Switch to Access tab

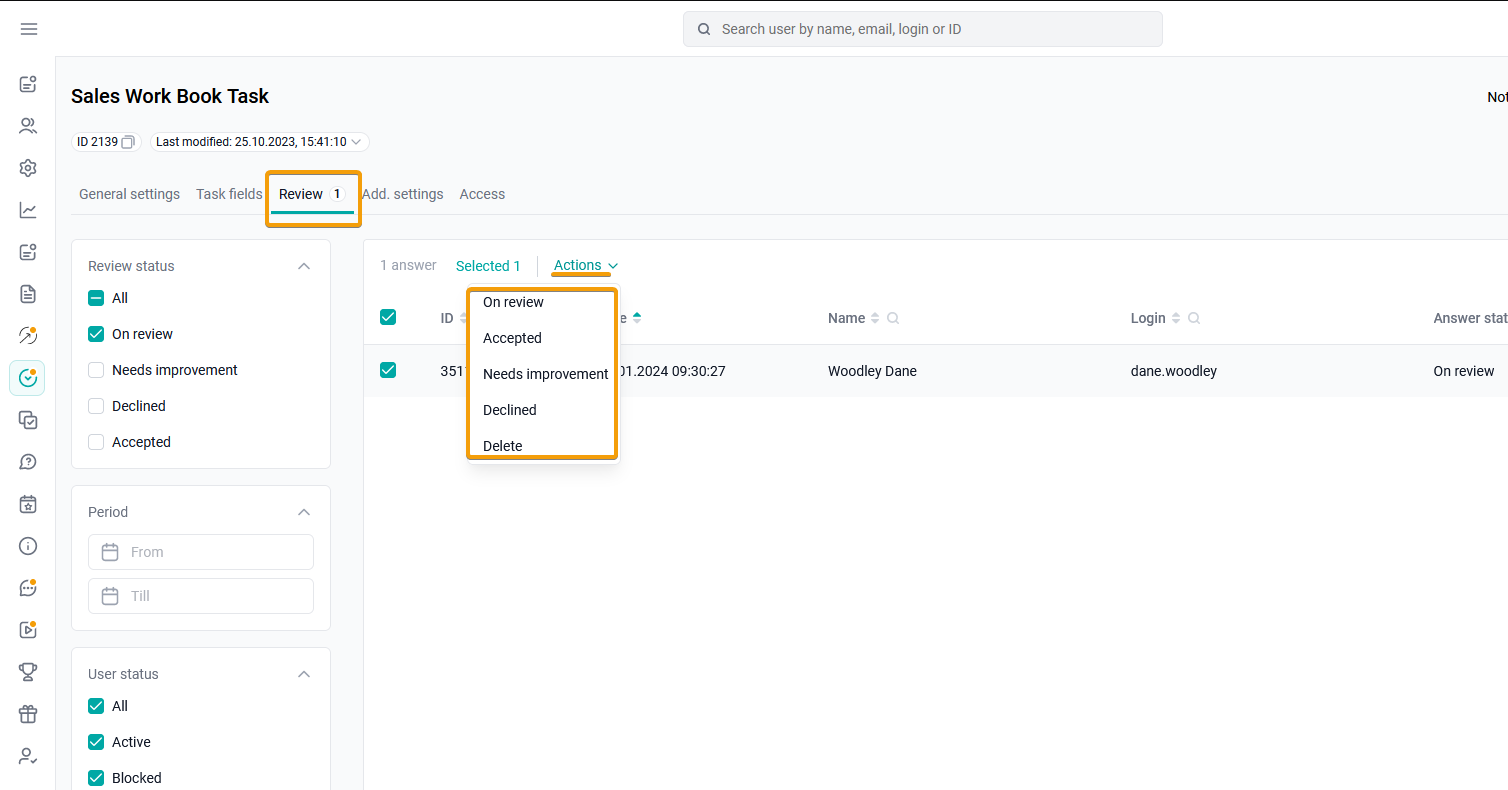click(x=482, y=194)
